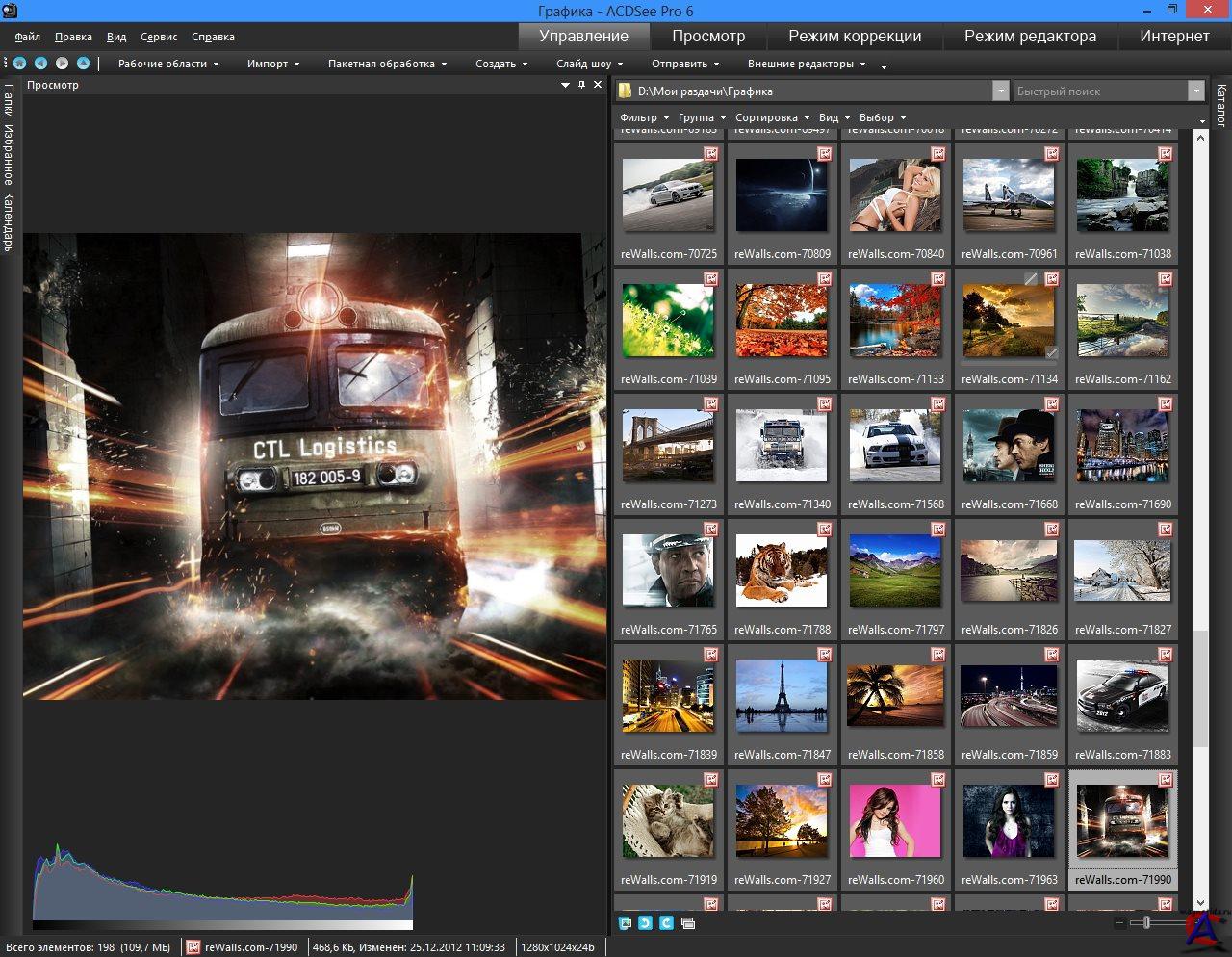
Task: Open the Сервис menu
Action: point(159,37)
